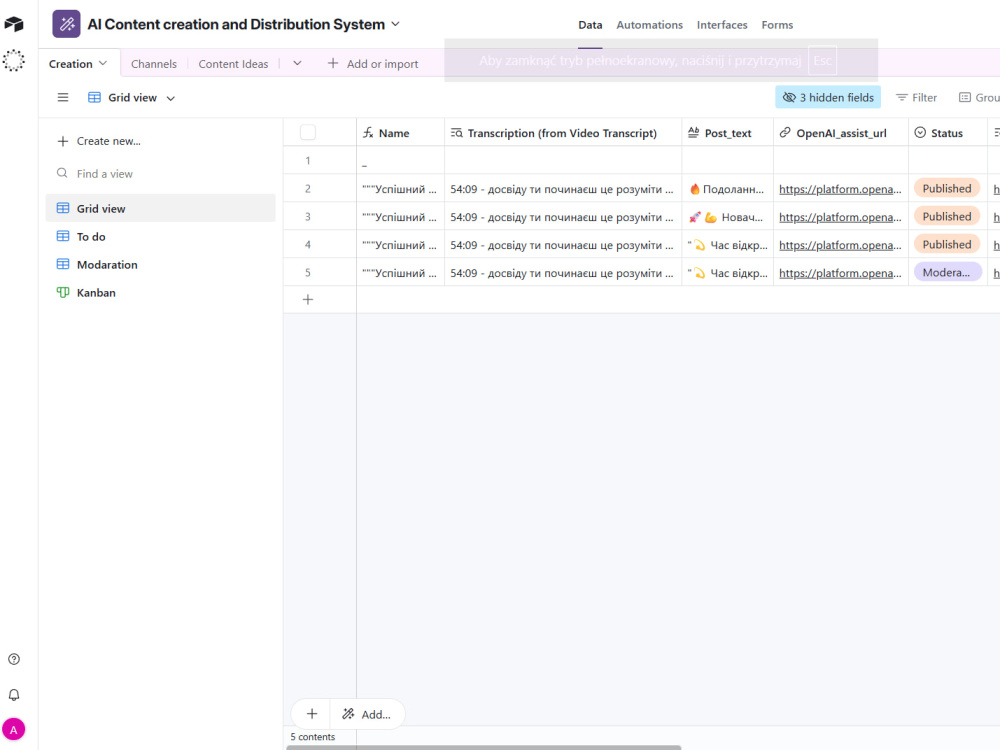Open the account avatar labeled A

click(13, 730)
